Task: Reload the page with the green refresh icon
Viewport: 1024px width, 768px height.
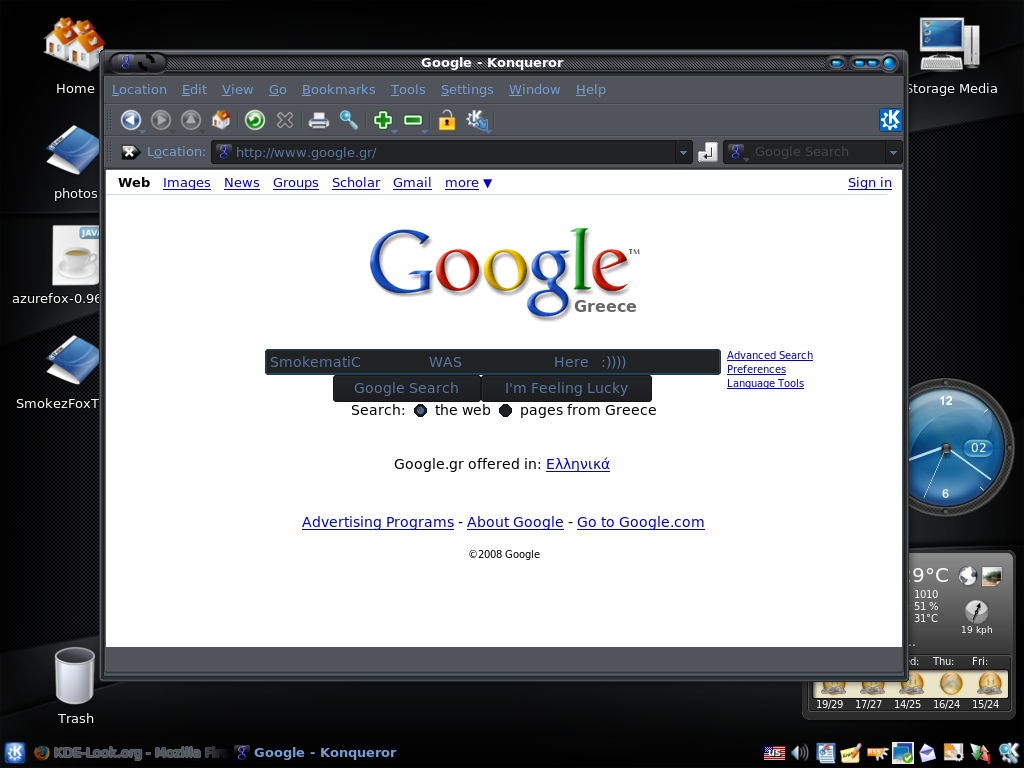Action: pyautogui.click(x=255, y=120)
